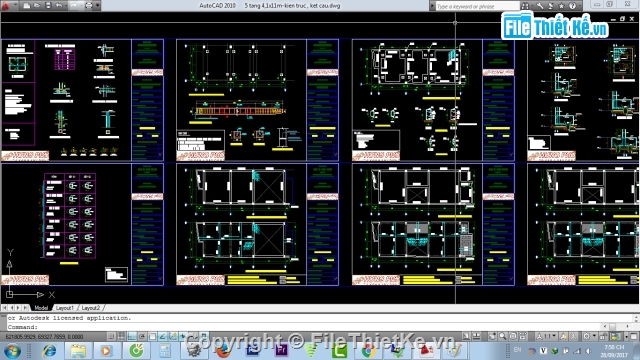Screen dimensions: 640x360
Task: Open Chrome from the Windows taskbar
Action: point(368,351)
